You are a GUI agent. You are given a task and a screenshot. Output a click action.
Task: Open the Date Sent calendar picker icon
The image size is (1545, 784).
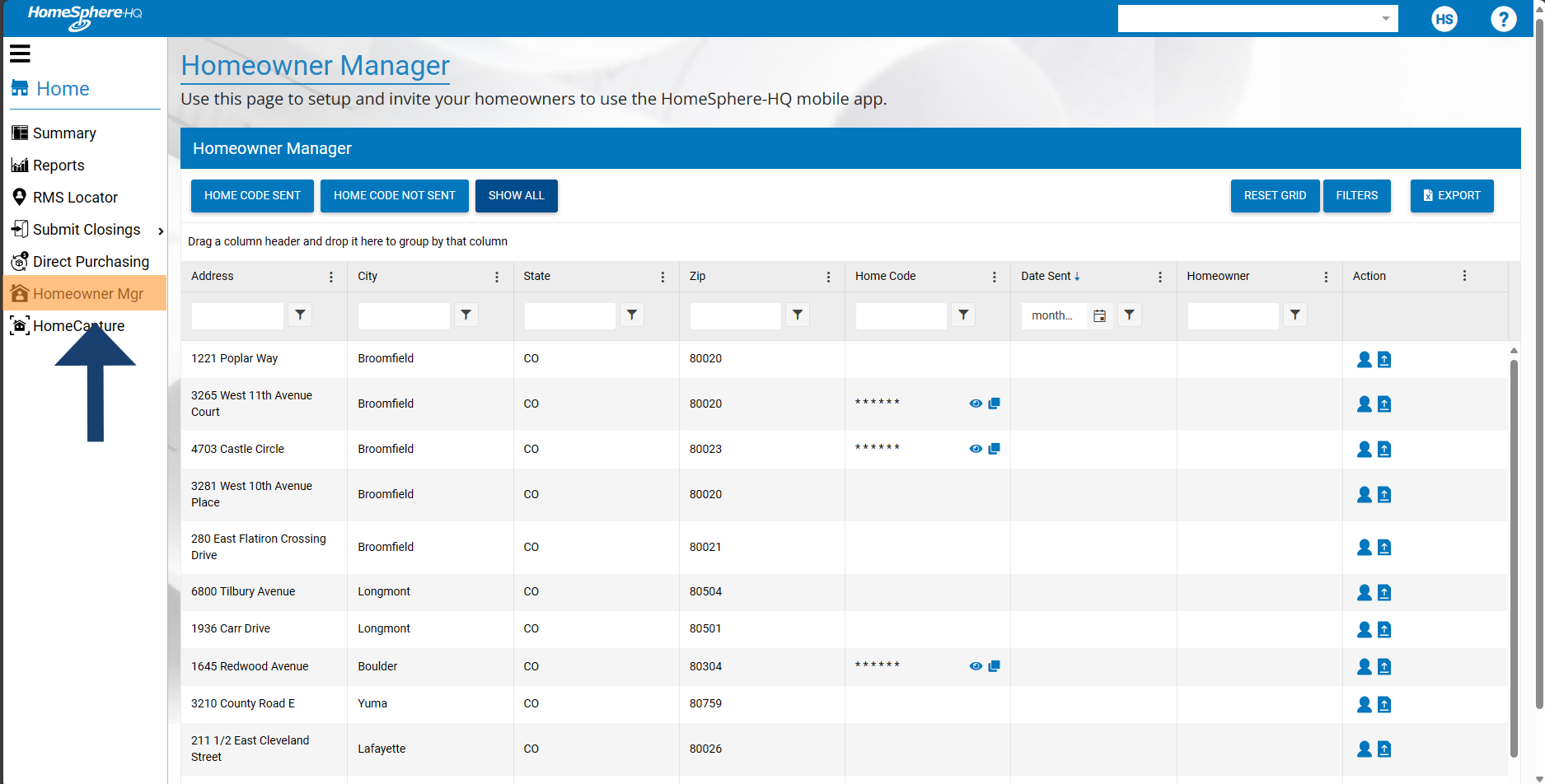[1099, 315]
